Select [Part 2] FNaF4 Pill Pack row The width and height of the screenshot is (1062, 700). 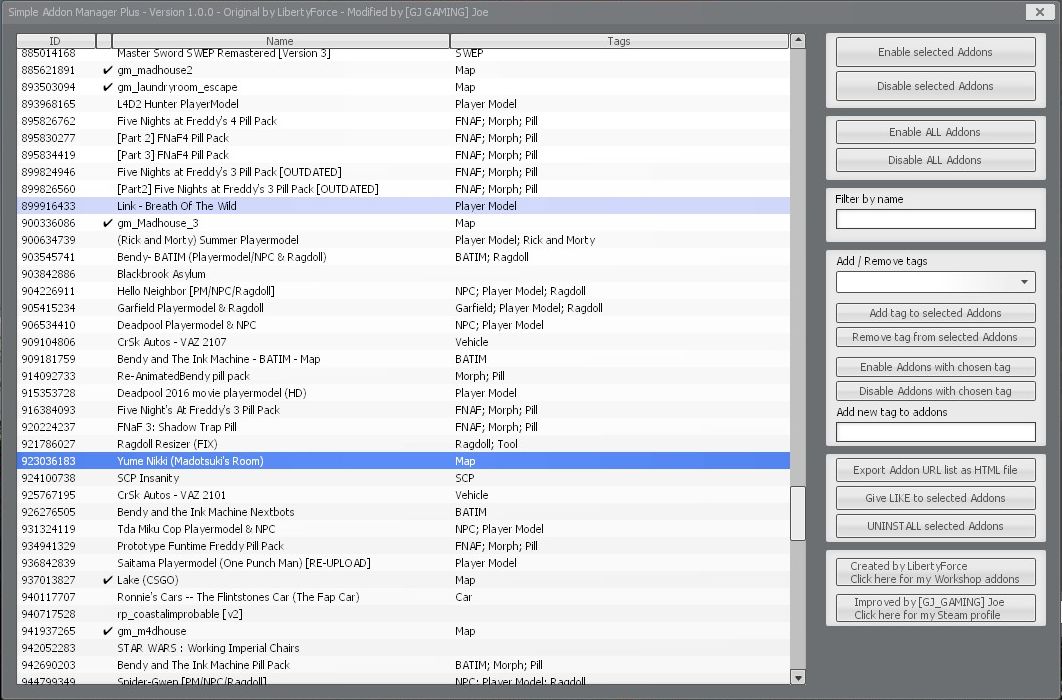tap(403, 138)
